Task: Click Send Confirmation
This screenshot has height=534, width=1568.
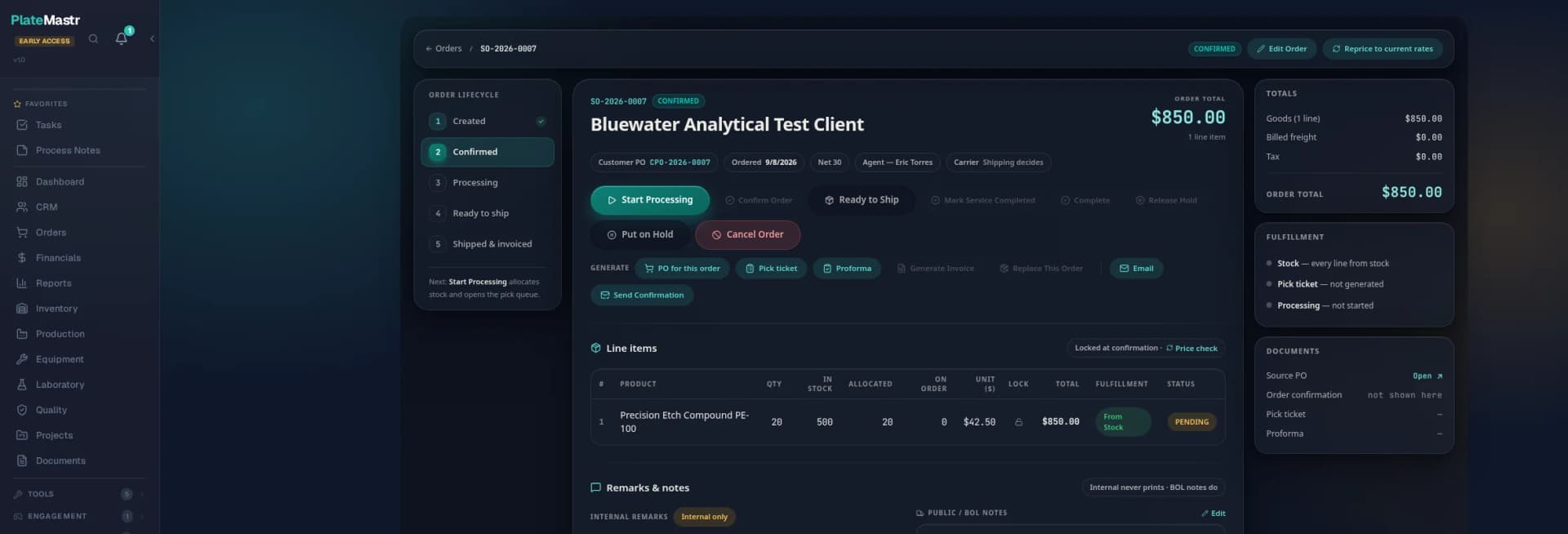Action: pyautogui.click(x=642, y=295)
